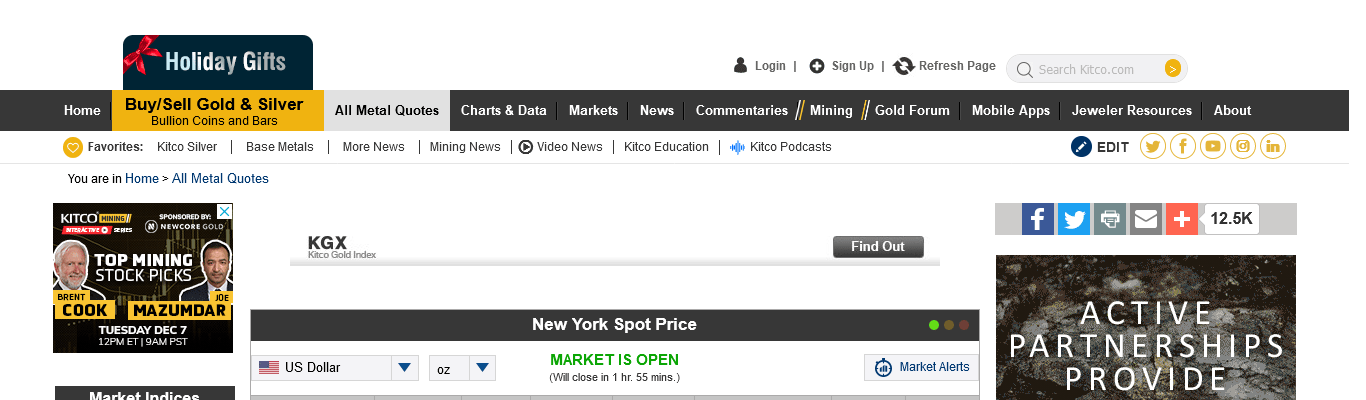Select the middle olive dot indicator
Screen dimensions: 1366x400
tap(949, 325)
